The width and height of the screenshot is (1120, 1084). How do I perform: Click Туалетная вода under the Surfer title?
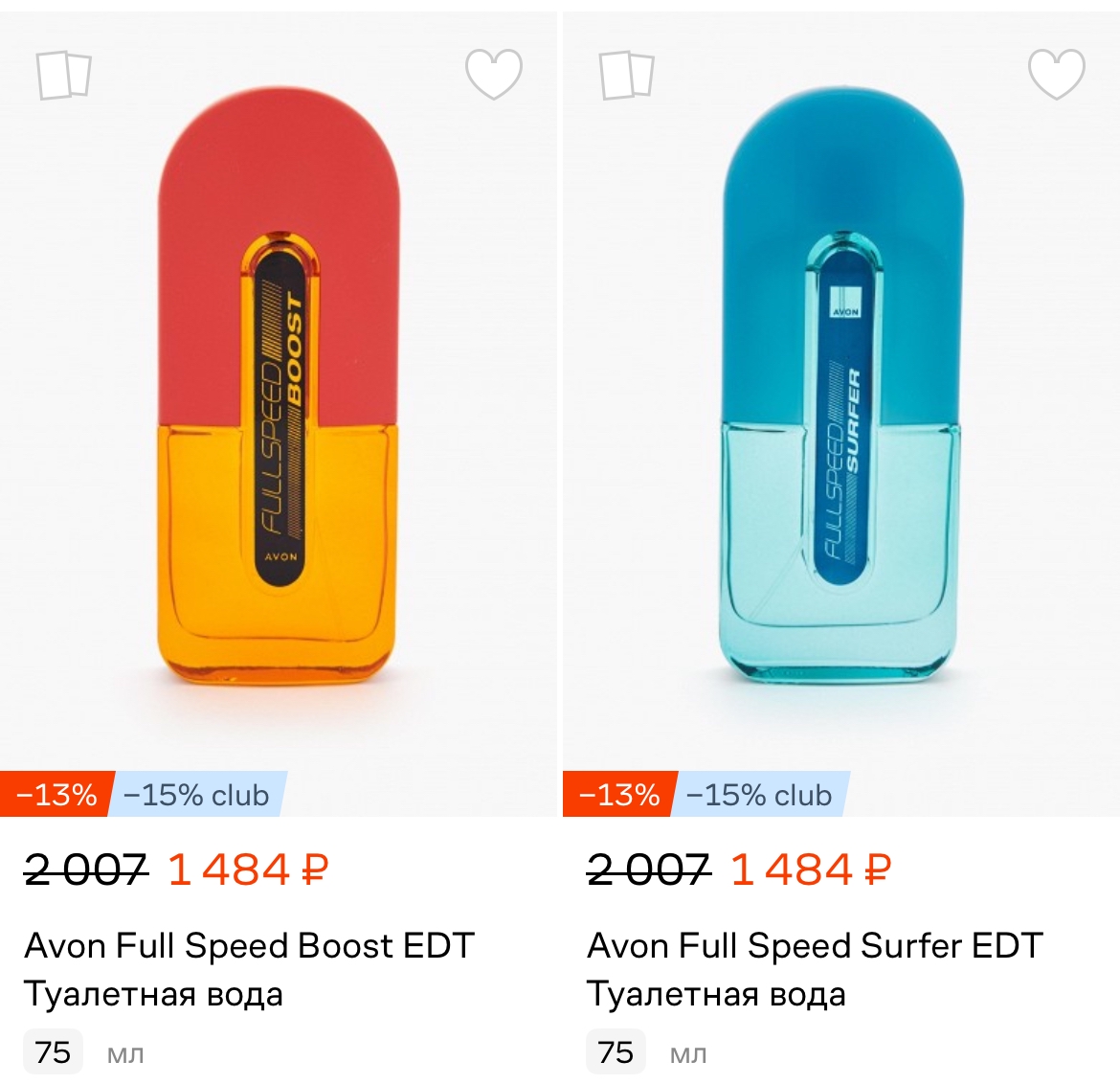pos(716,994)
